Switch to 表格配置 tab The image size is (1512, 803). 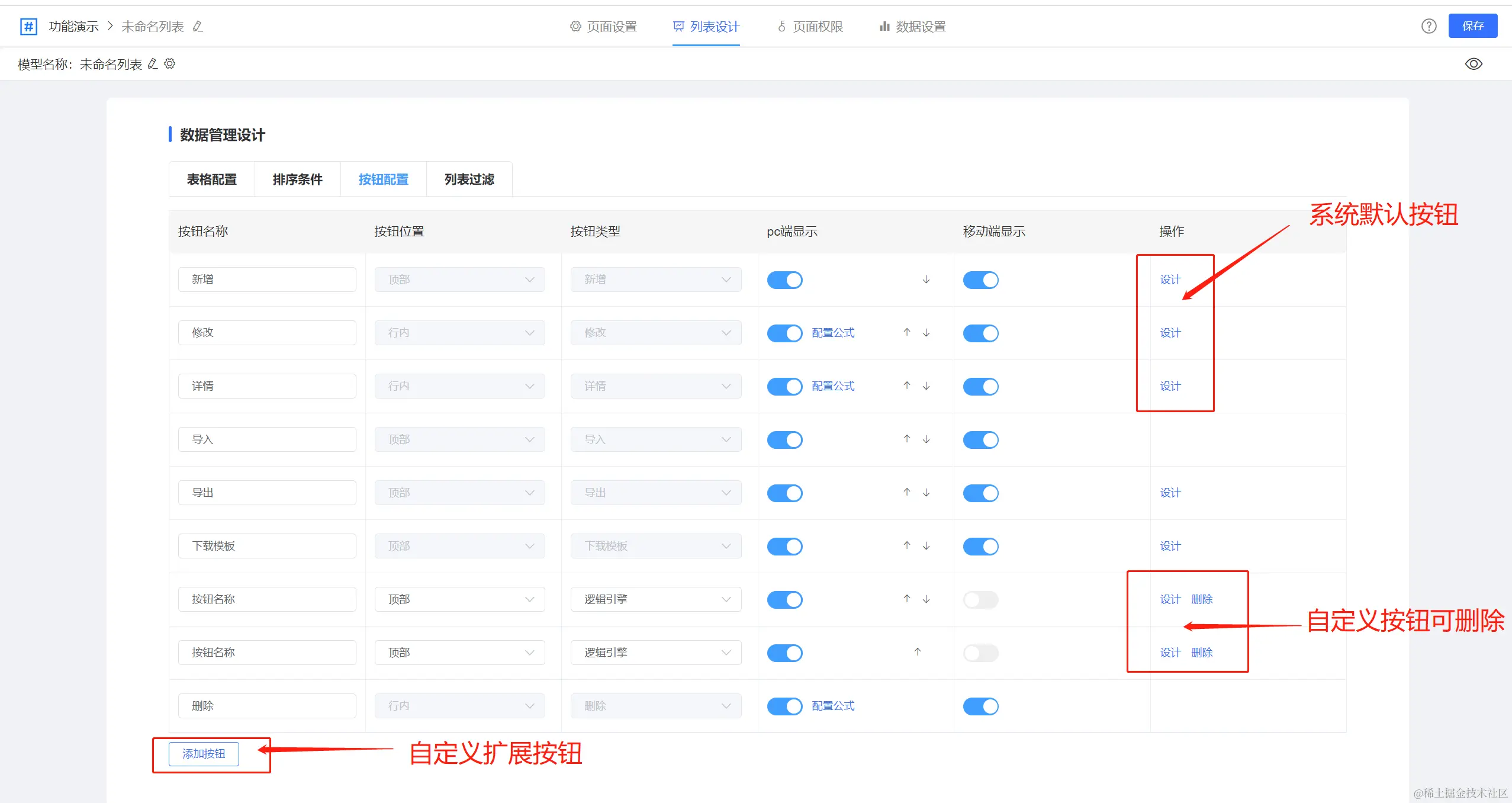click(x=212, y=179)
